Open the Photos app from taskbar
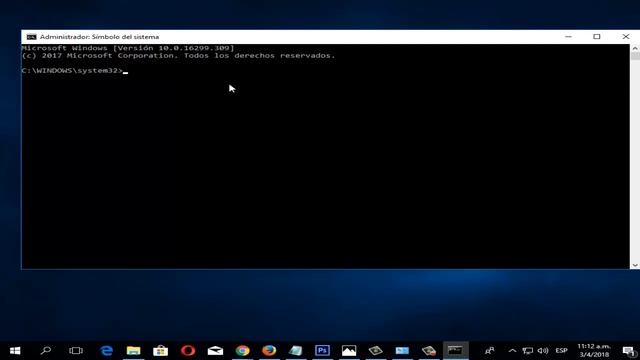The width and height of the screenshot is (640, 360). [349, 351]
